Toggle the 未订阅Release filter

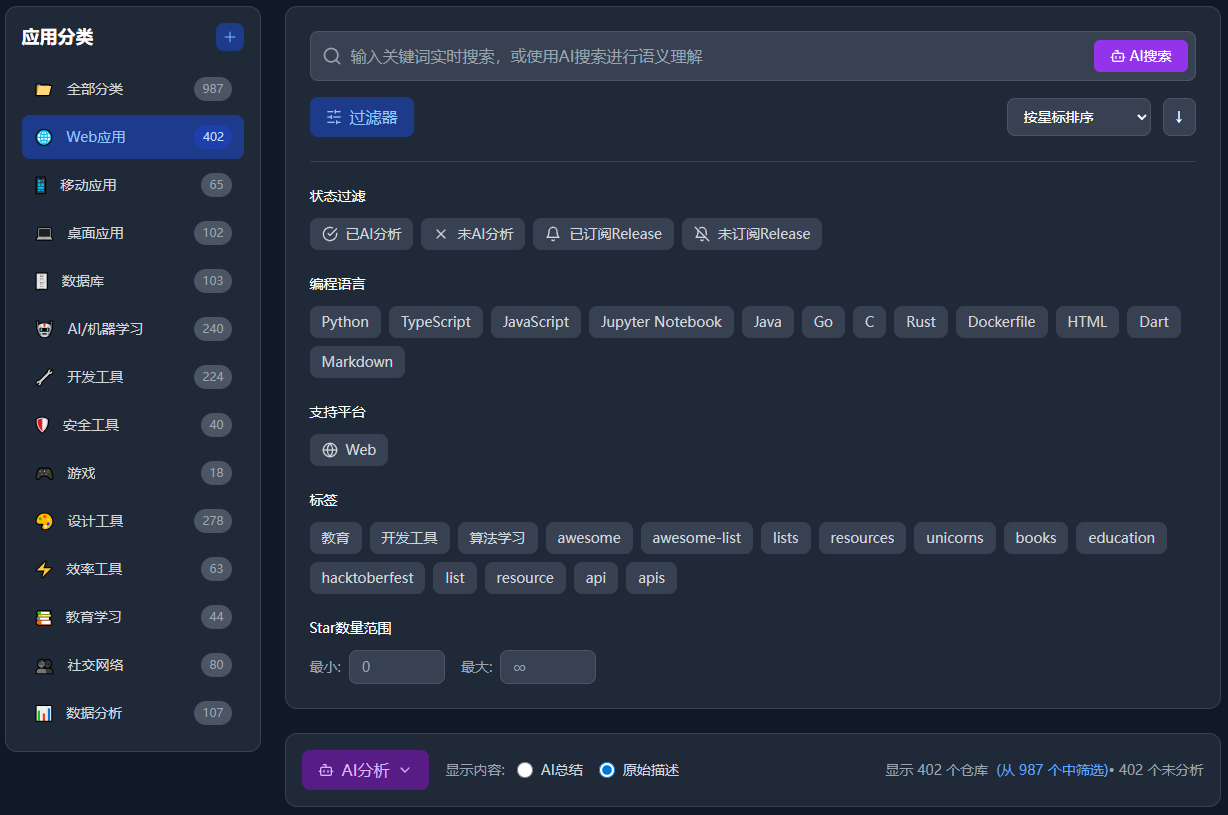tap(751, 234)
